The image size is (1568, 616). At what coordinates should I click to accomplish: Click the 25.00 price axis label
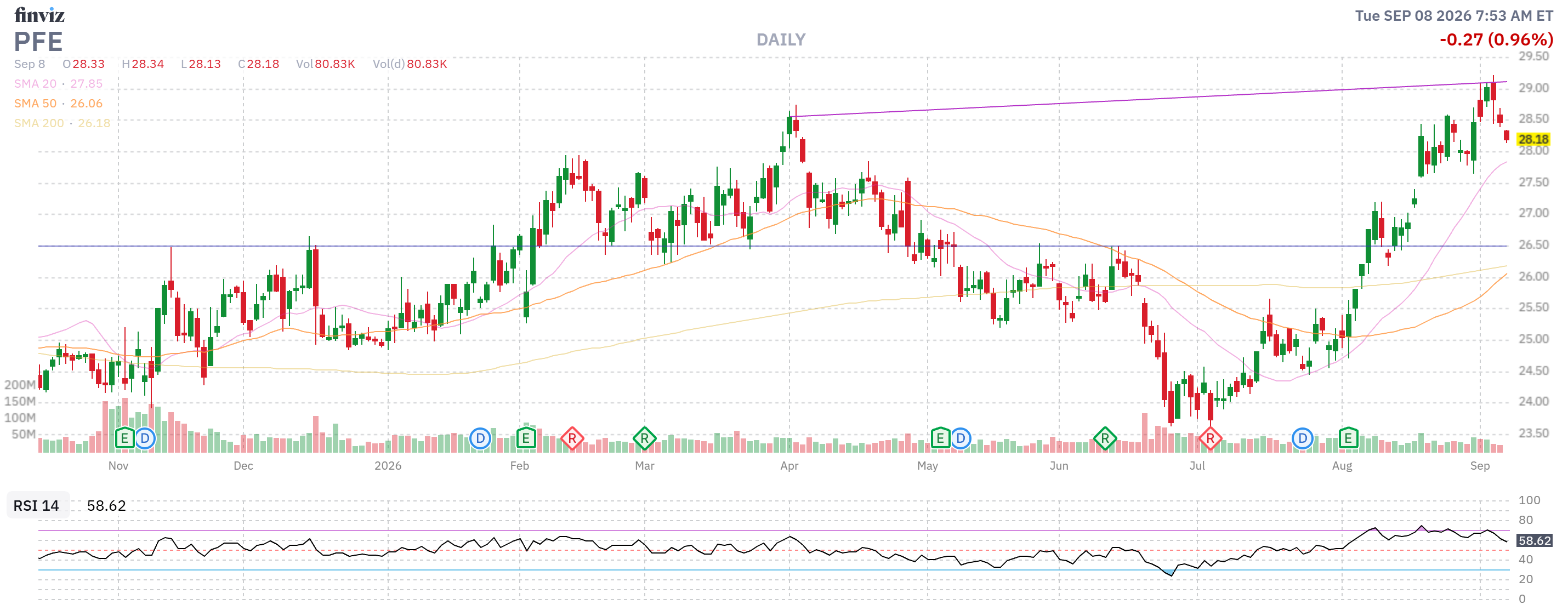(1533, 339)
